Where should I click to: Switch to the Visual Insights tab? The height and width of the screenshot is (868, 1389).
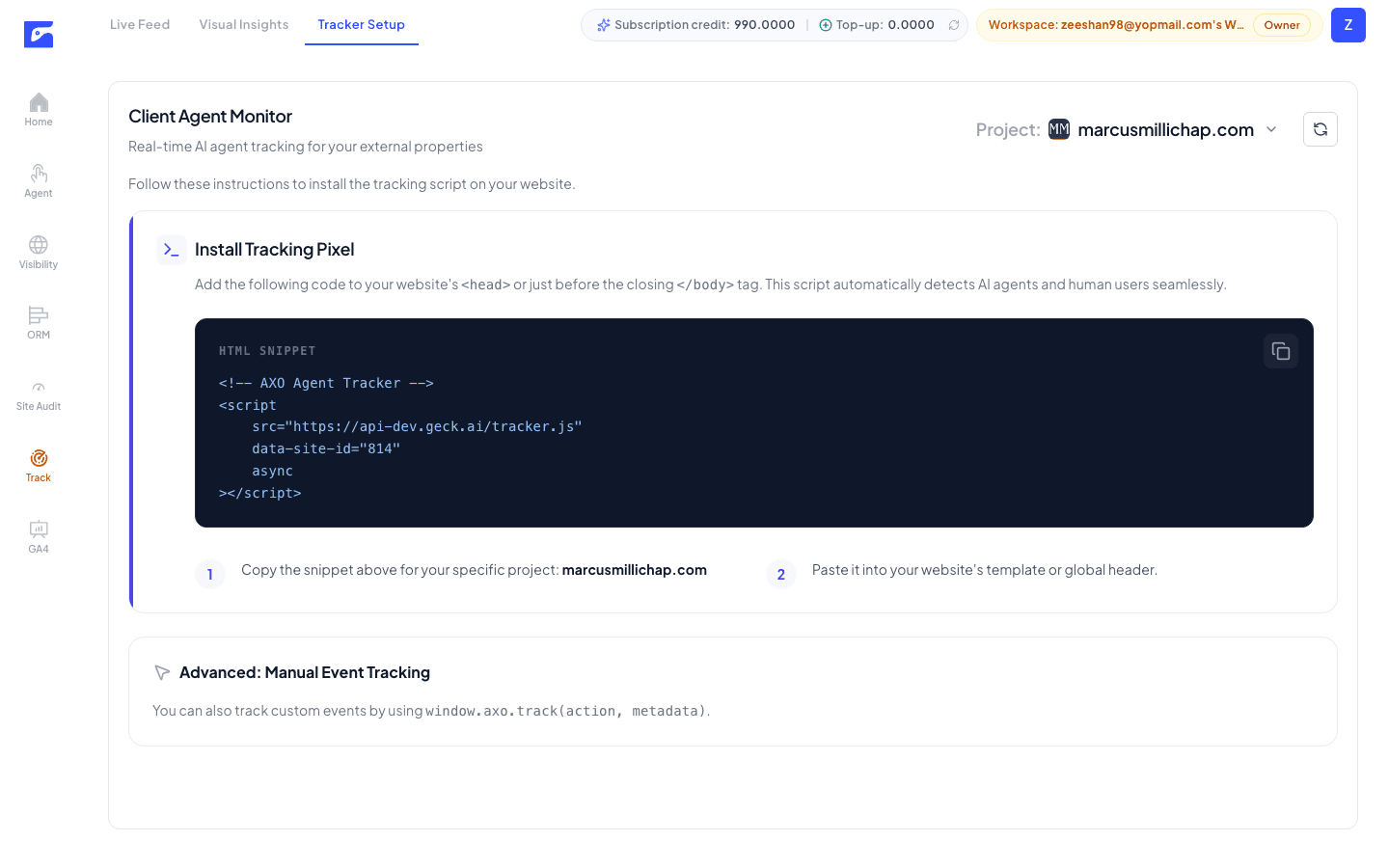click(244, 24)
